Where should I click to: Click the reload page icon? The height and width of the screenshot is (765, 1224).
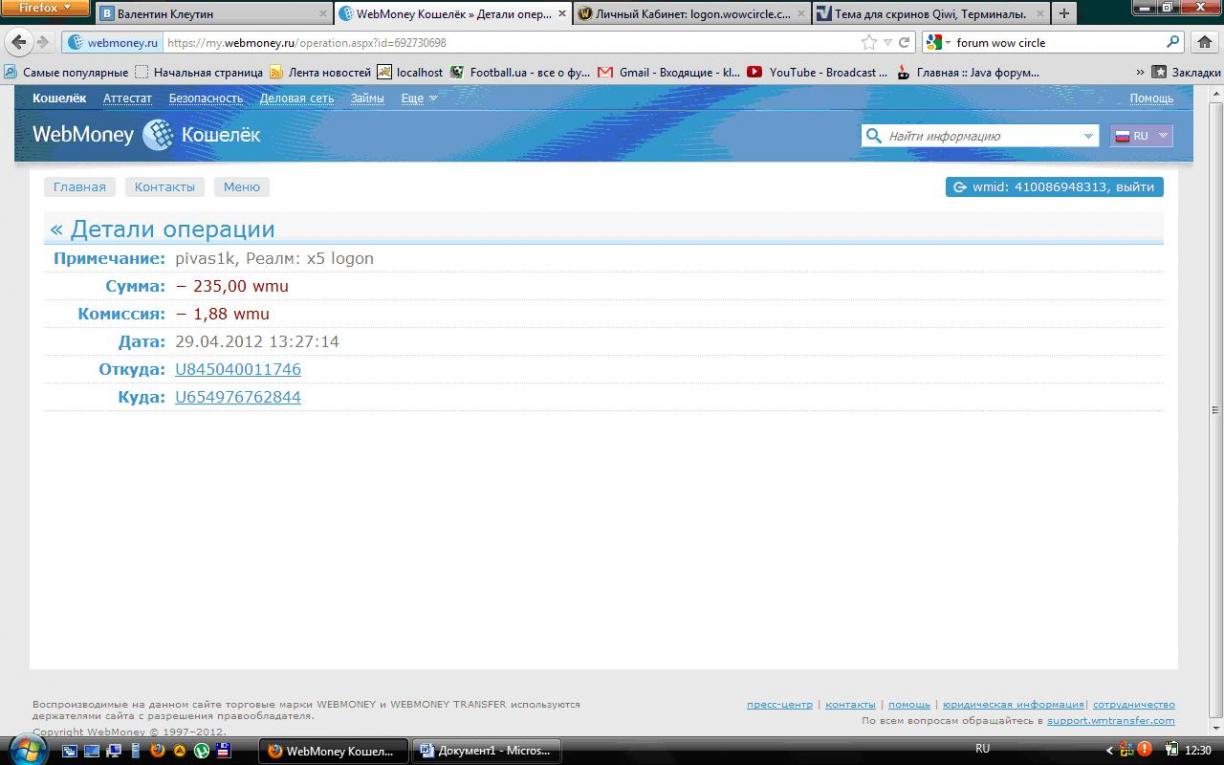pyautogui.click(x=905, y=43)
